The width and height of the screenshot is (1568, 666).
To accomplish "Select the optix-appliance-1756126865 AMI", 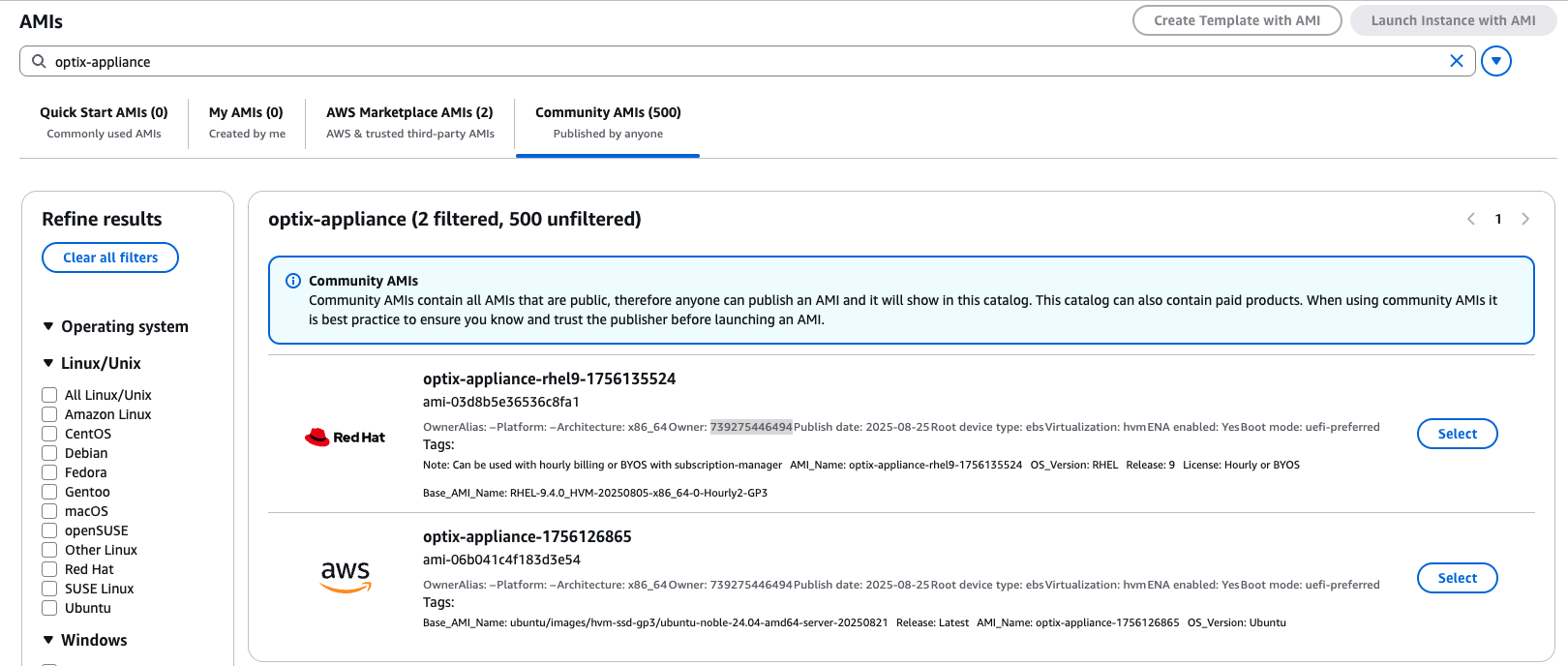I will (x=1457, y=578).
